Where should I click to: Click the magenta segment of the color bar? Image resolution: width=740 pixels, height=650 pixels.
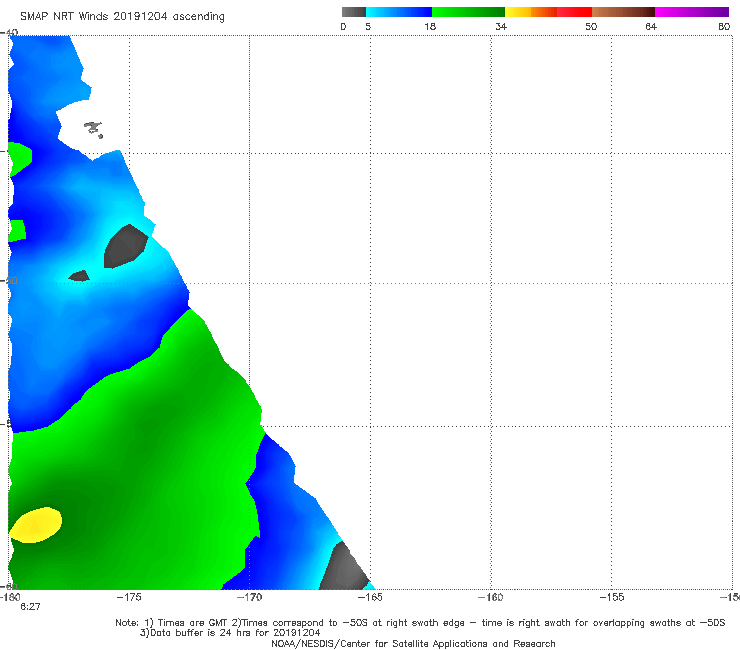click(692, 12)
